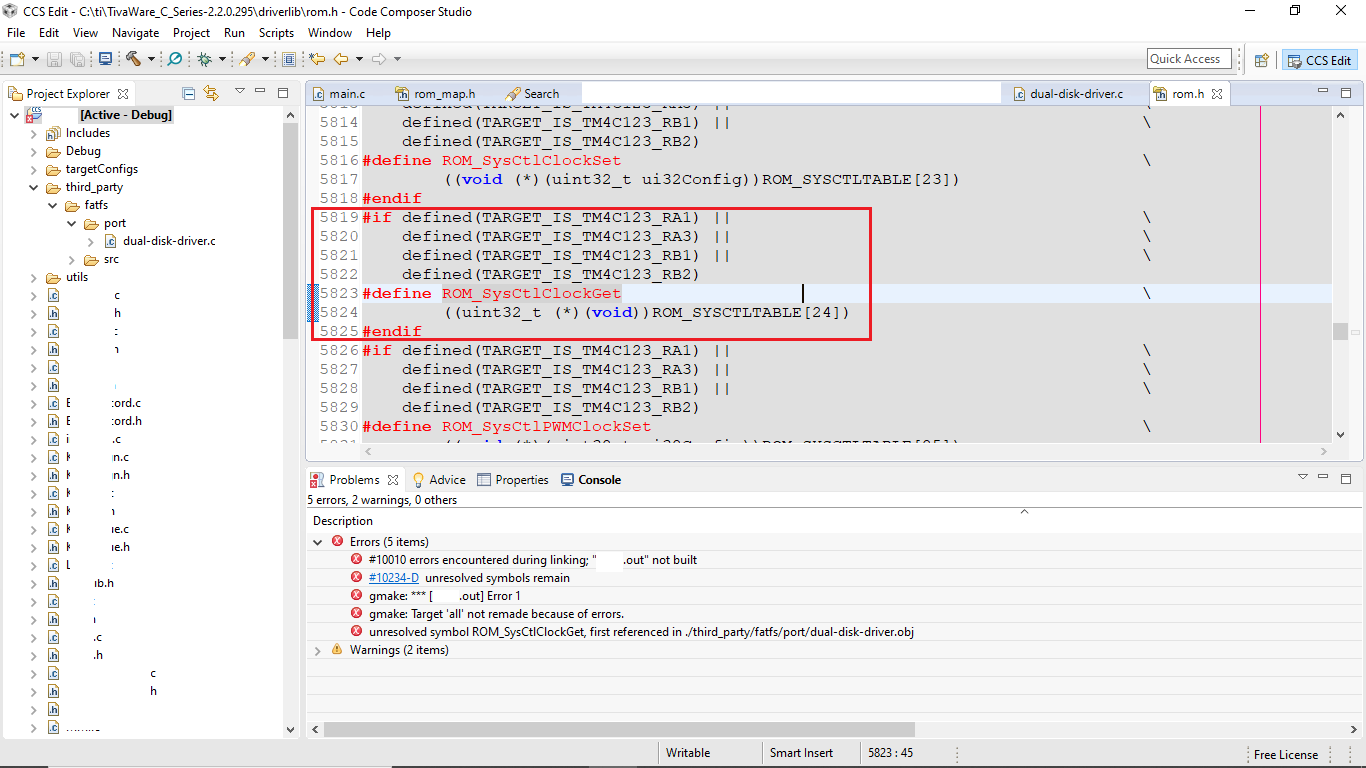Open the Problems view menu triangle

click(x=1303, y=478)
